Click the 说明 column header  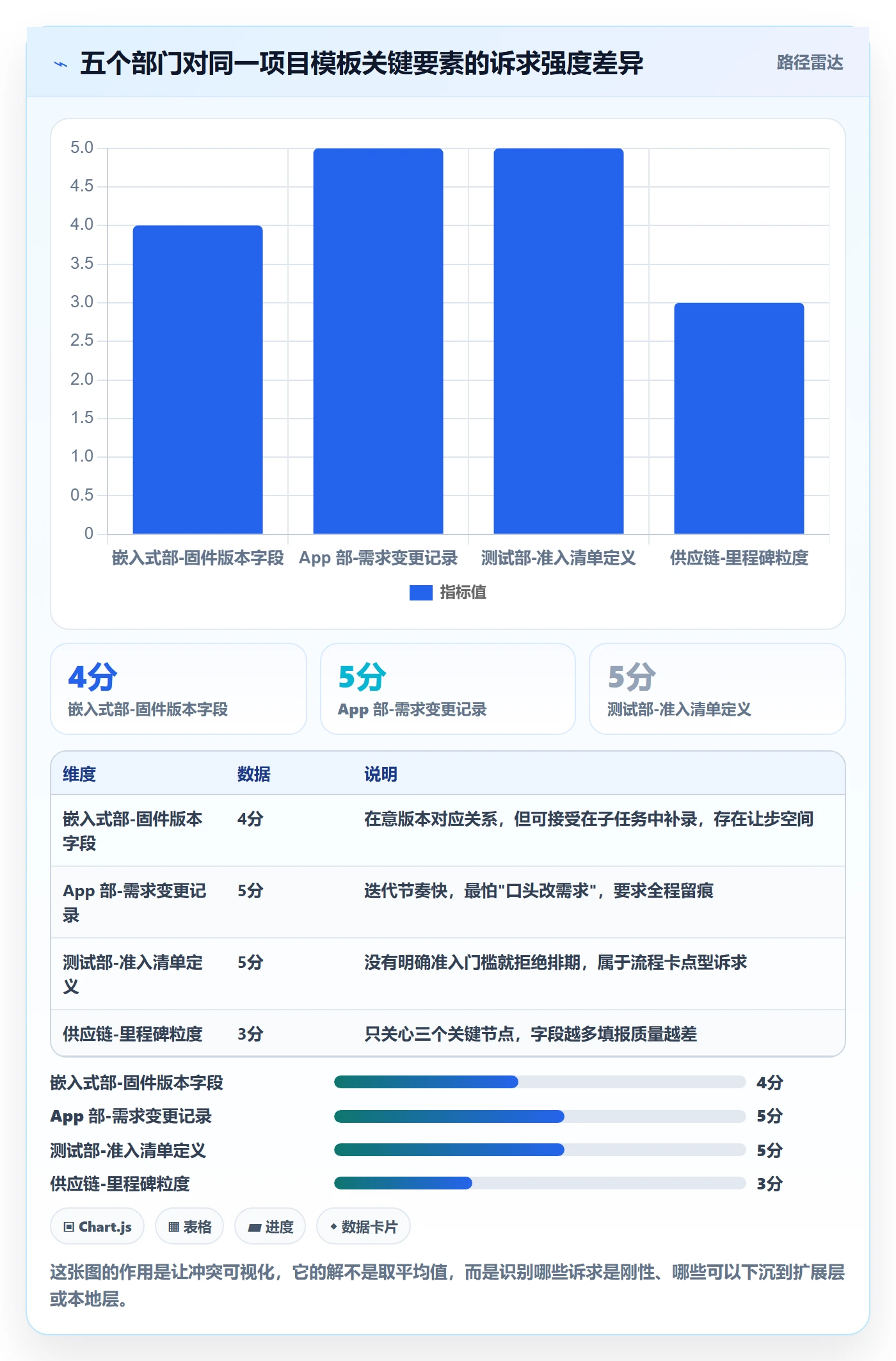(381, 774)
